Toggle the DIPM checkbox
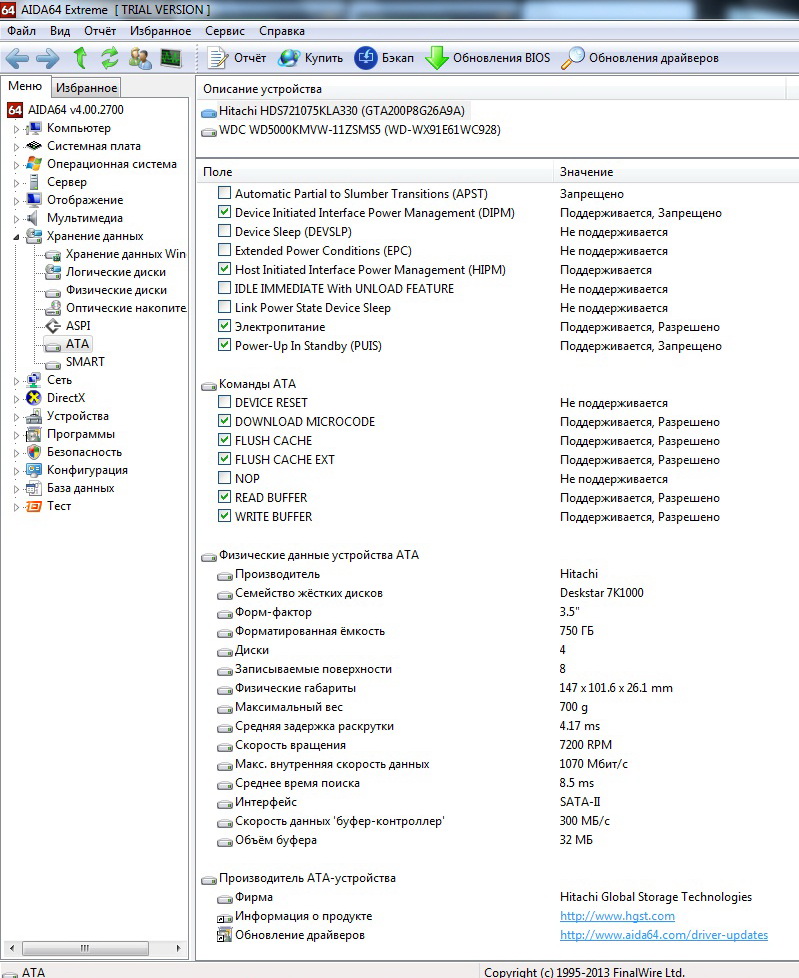799x978 pixels. pos(225,211)
